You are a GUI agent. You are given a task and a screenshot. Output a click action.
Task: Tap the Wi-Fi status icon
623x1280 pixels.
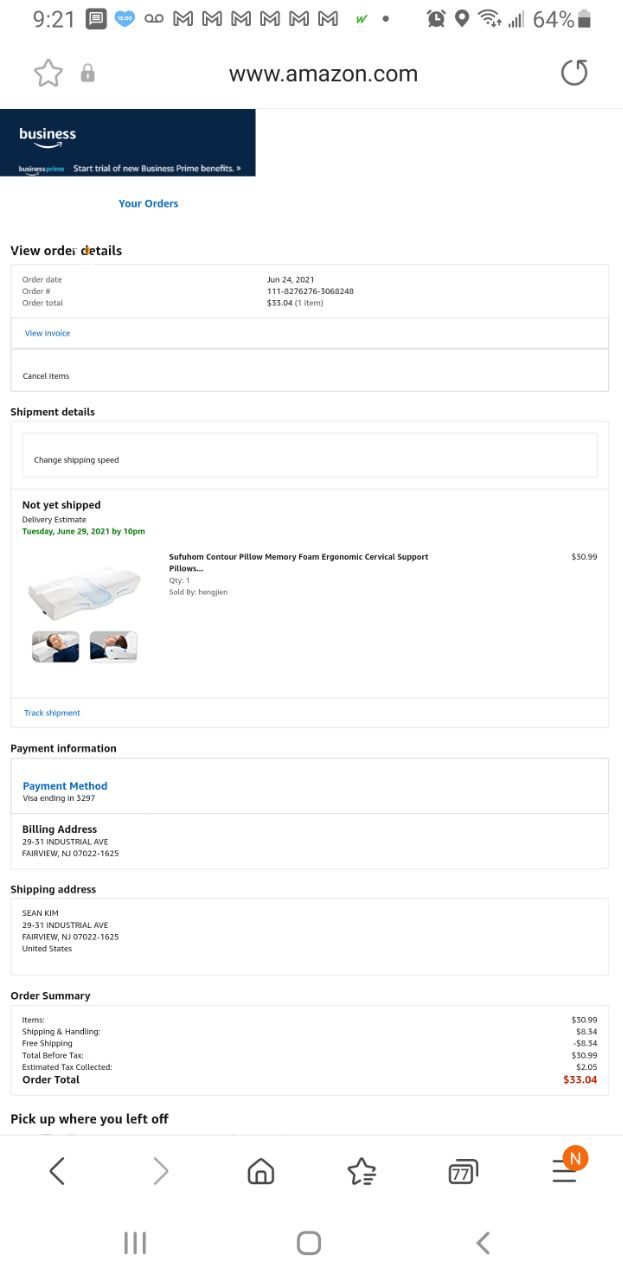click(489, 19)
